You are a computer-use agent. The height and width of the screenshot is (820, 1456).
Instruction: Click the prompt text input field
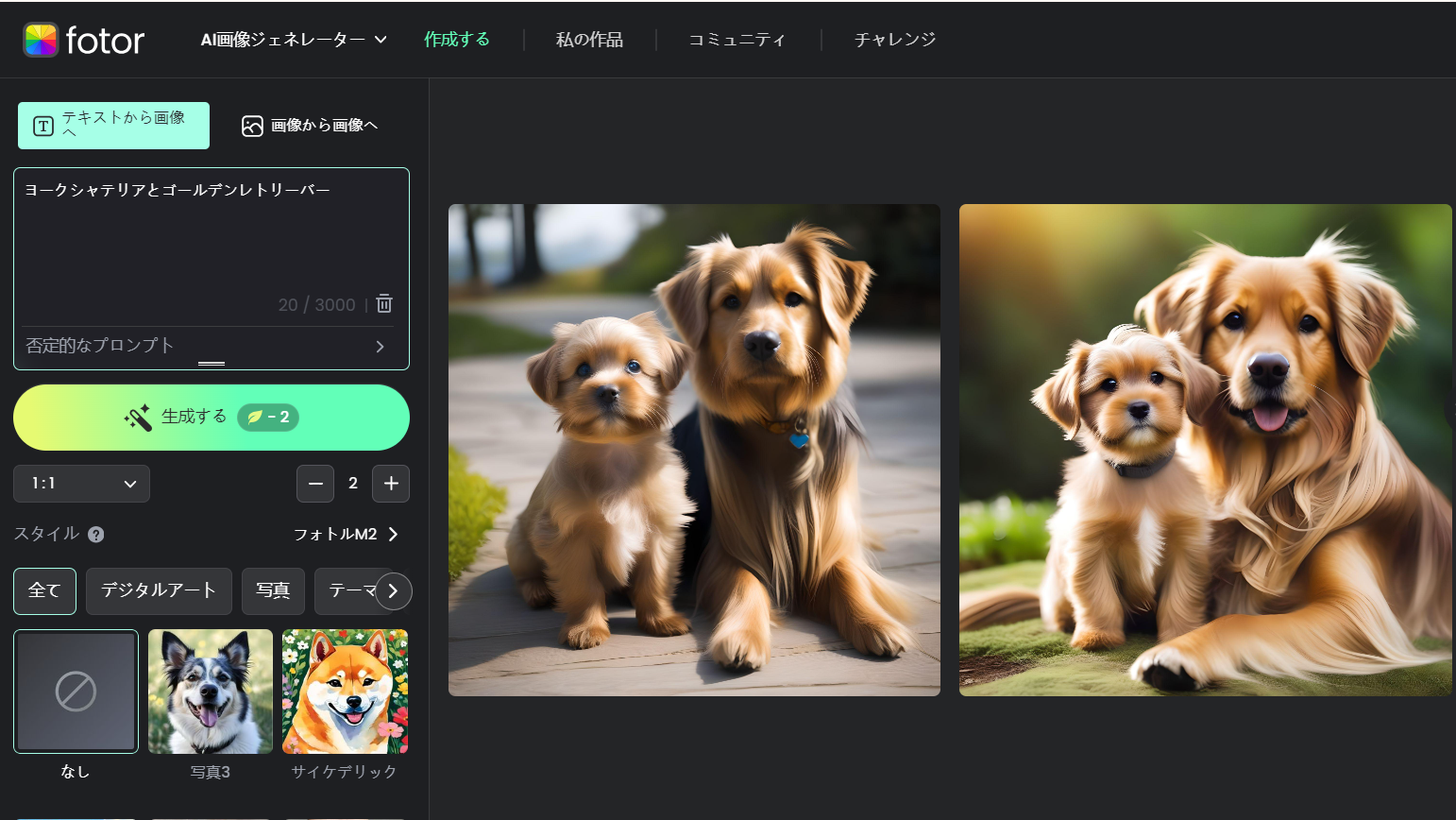211,236
